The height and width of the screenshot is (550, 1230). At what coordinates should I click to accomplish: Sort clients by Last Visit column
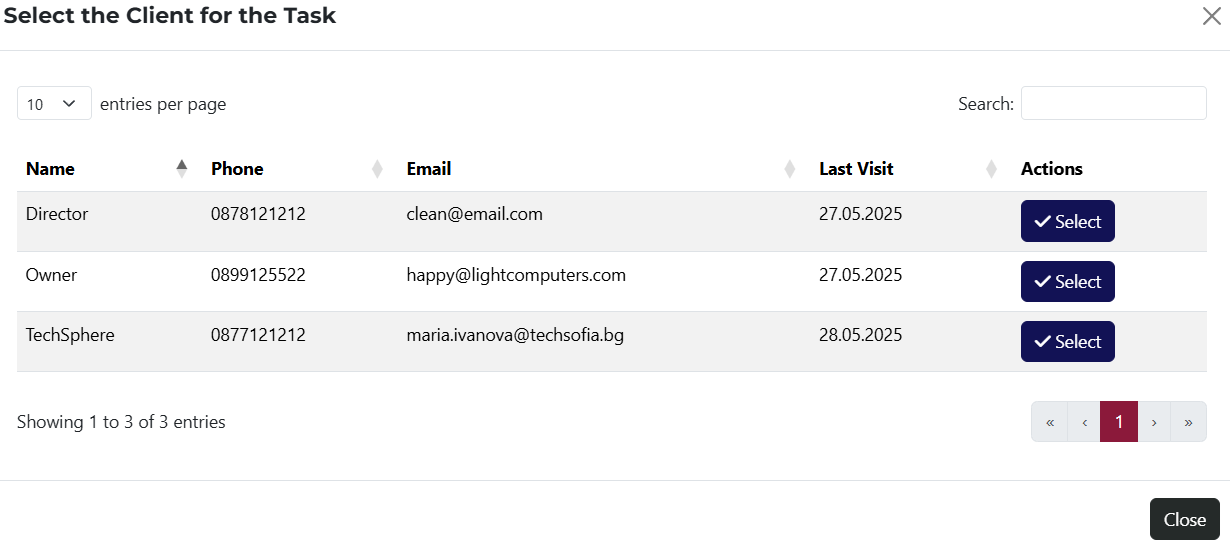point(856,169)
